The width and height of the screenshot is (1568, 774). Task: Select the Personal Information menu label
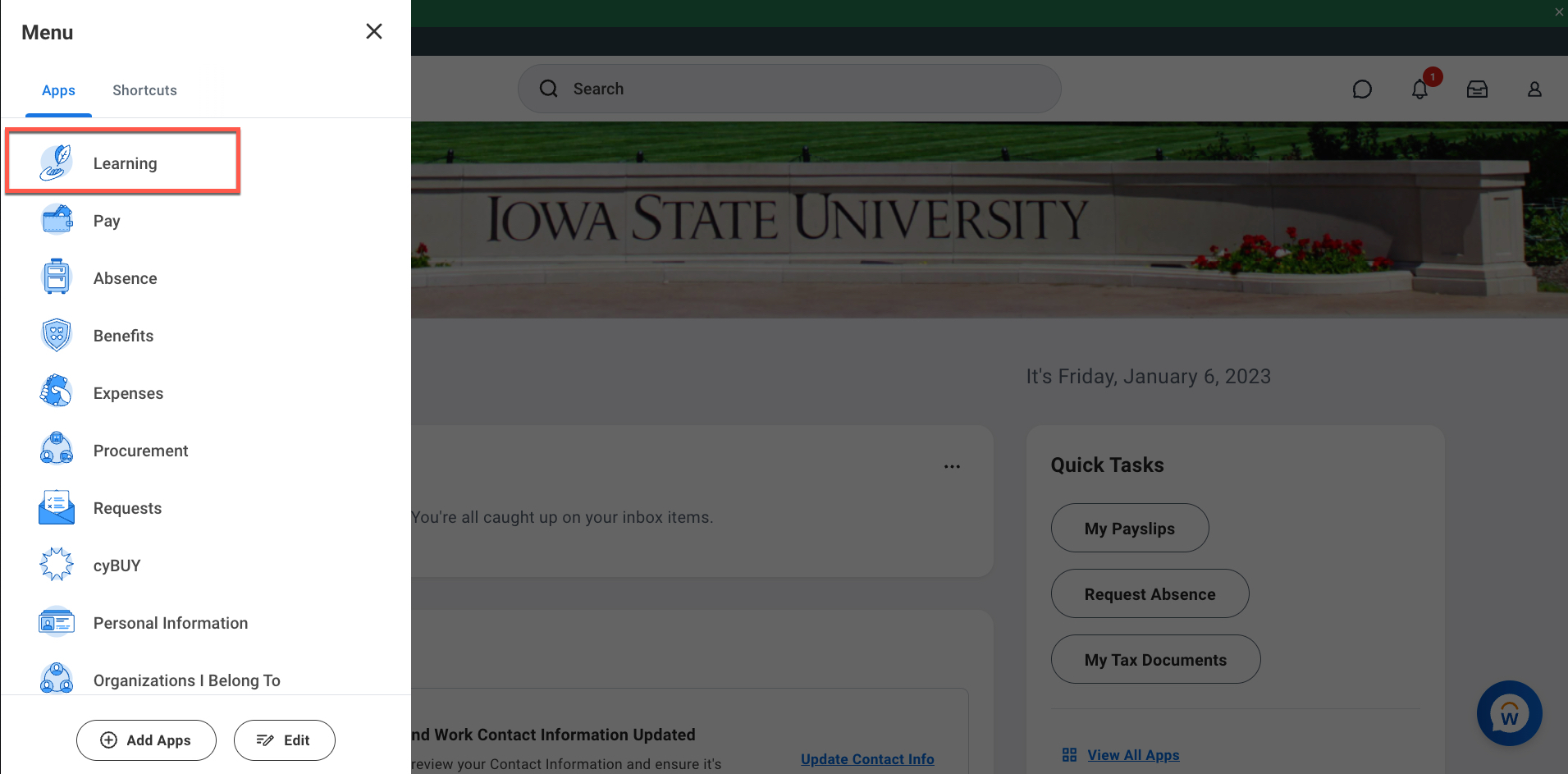click(x=171, y=623)
